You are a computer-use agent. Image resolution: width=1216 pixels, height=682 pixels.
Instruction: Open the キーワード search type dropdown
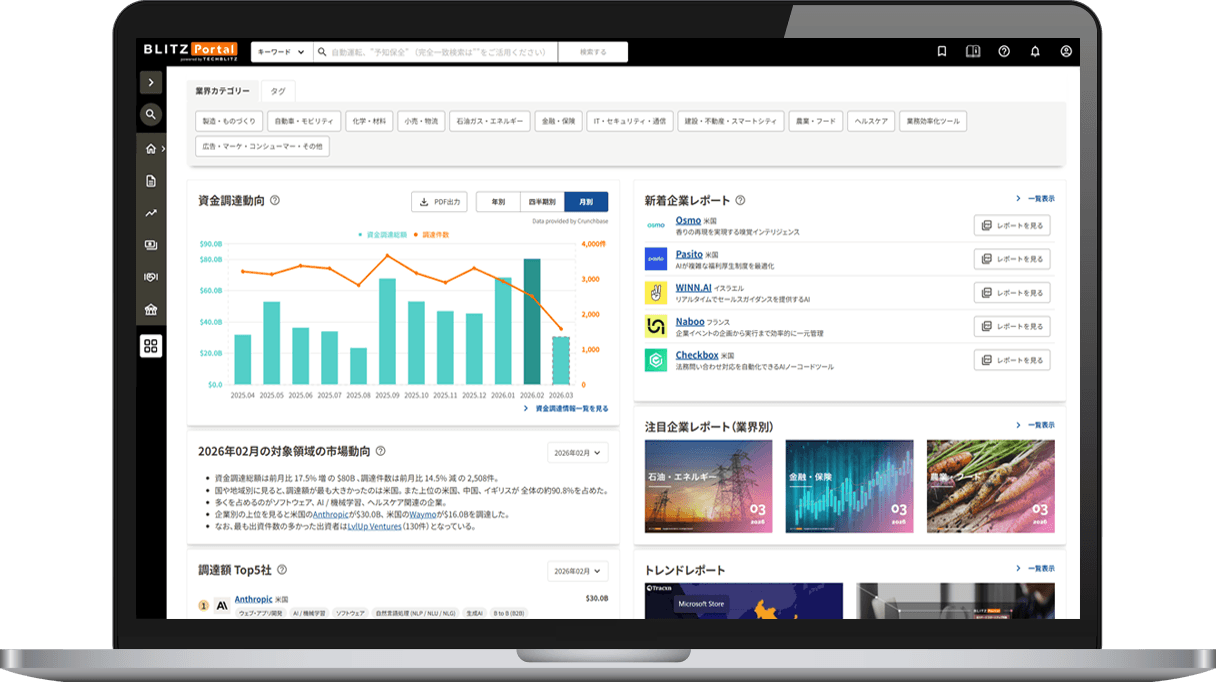point(281,52)
